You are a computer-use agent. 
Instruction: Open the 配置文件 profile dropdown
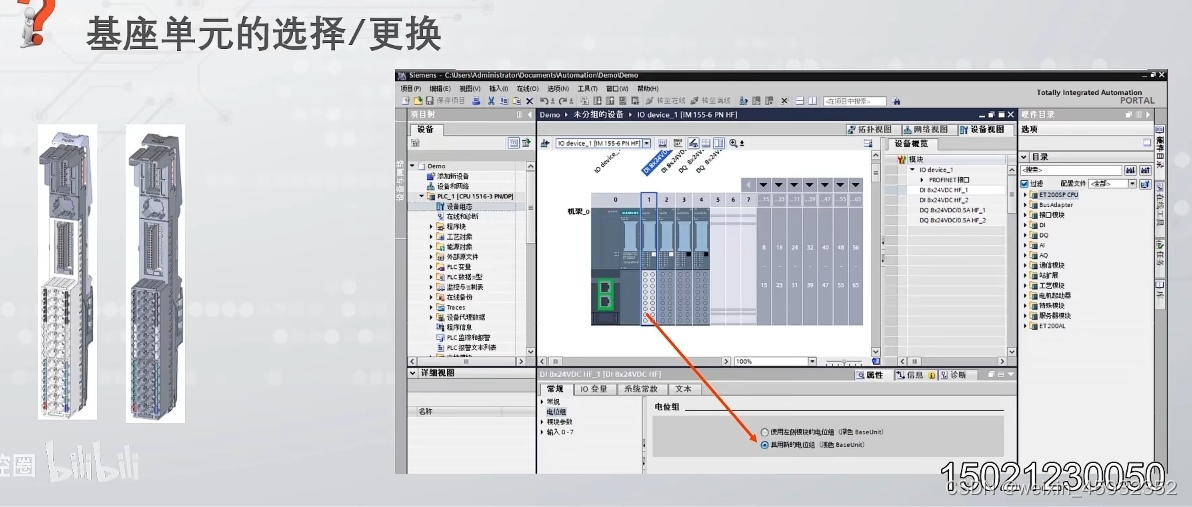1133,184
